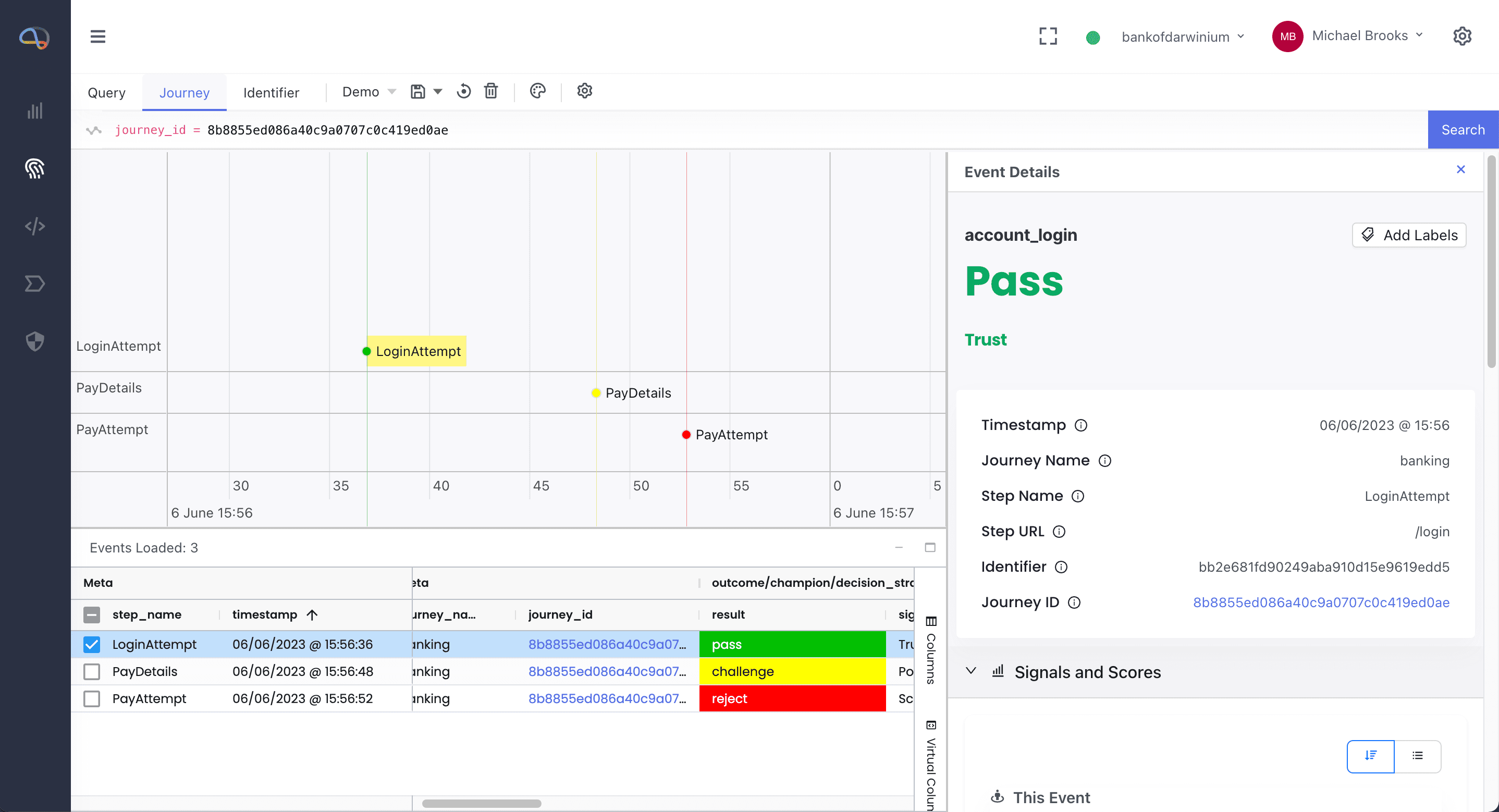Open the code brackets sidebar icon
Screen dimensions: 1499x812
pos(35,226)
